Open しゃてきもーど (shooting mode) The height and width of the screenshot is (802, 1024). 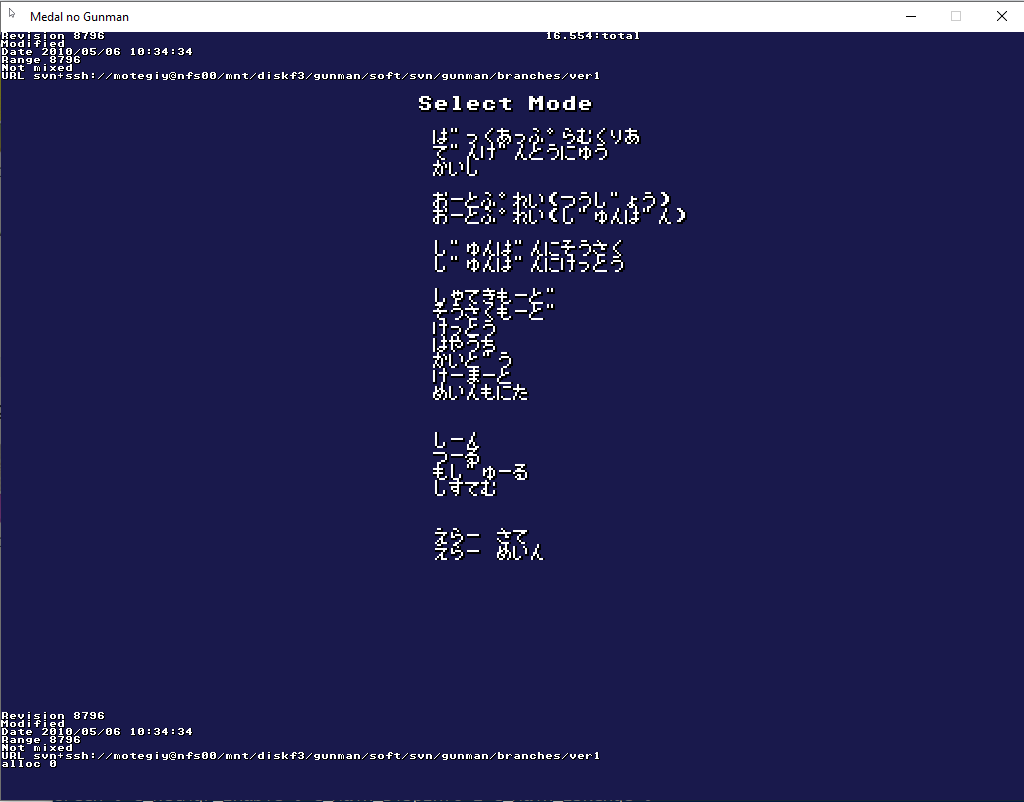[493, 297]
